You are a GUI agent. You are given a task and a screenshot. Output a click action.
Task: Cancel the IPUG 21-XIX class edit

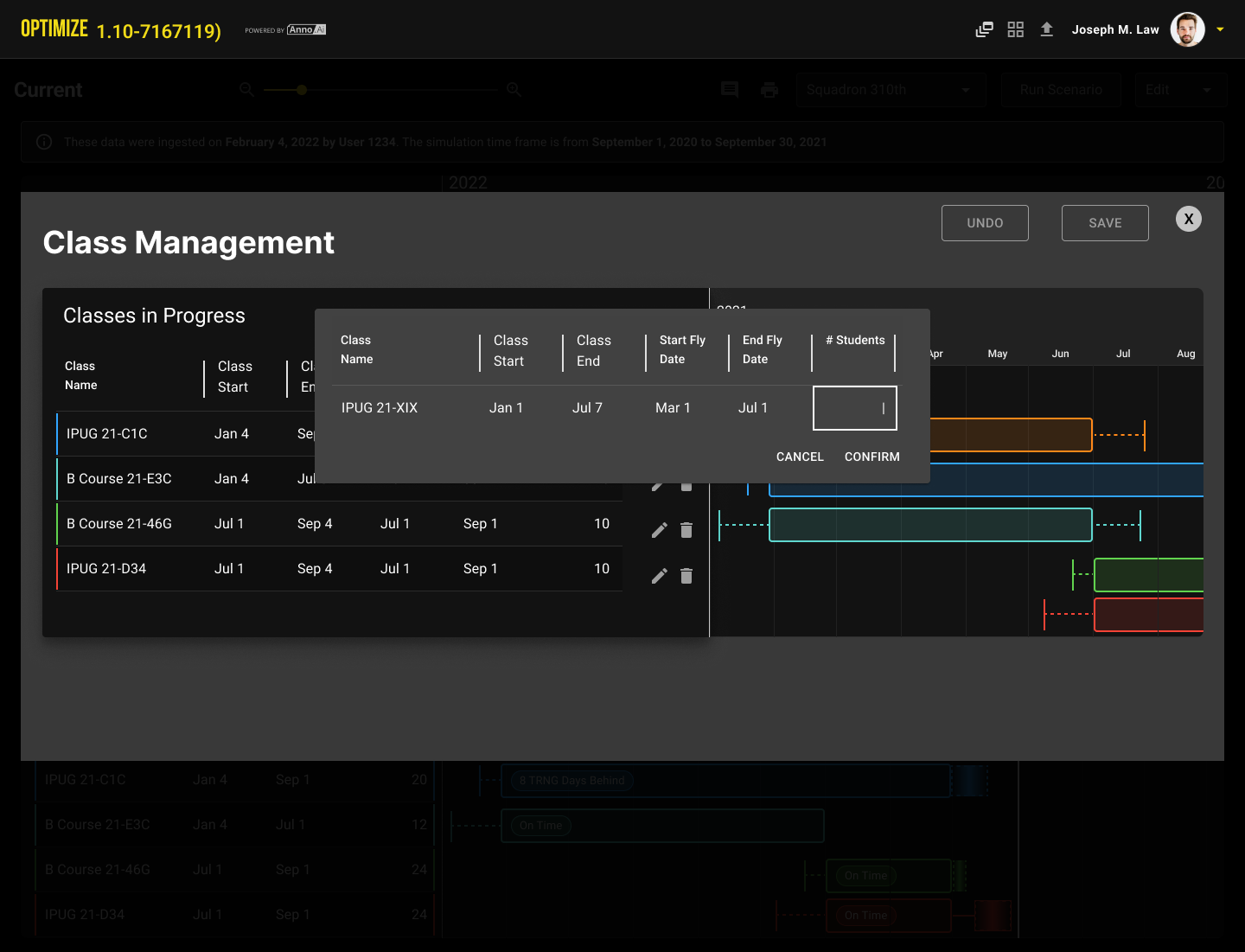tap(800, 457)
